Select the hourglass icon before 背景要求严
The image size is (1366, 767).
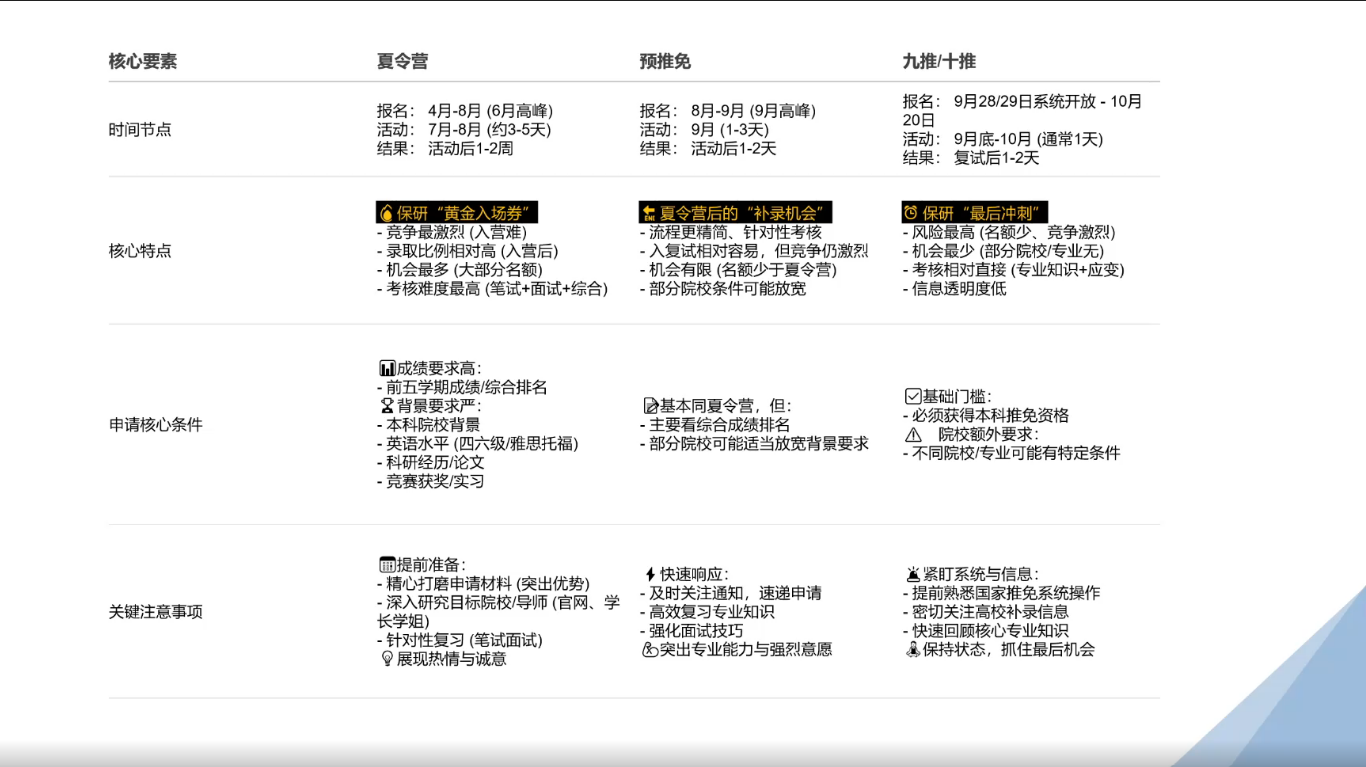coord(387,406)
